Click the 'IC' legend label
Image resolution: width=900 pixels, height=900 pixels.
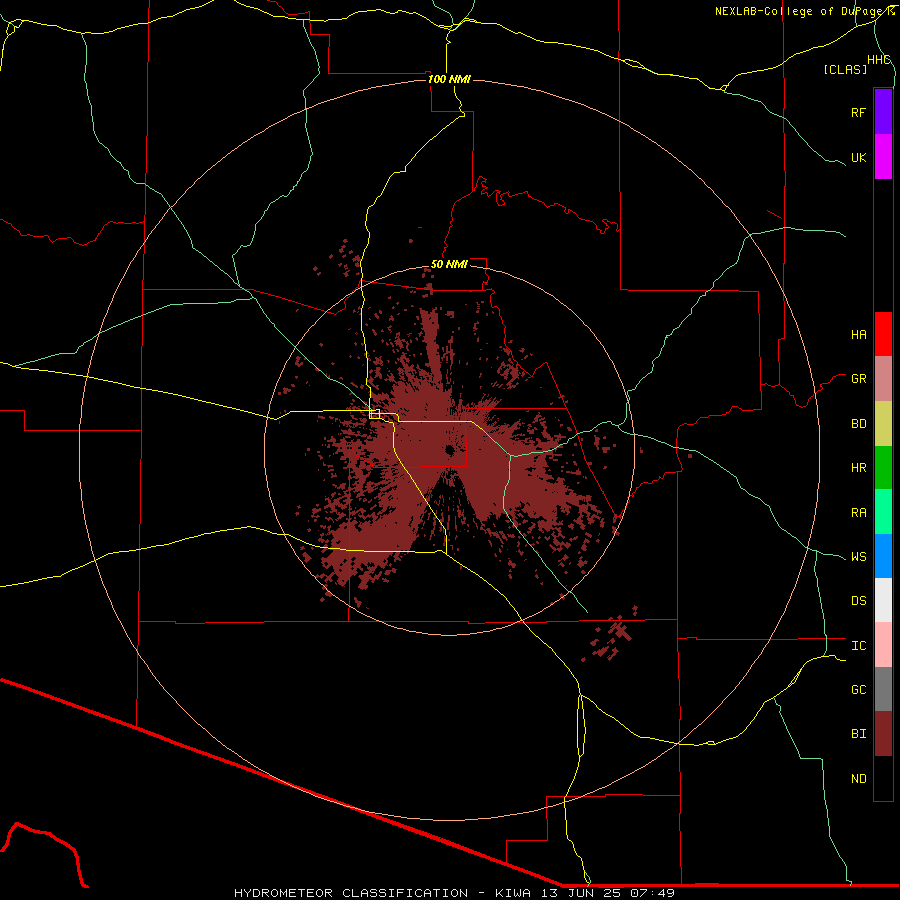[858, 645]
